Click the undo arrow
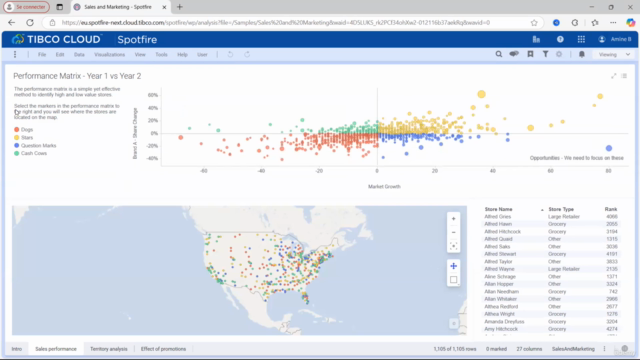 tap(230, 54)
